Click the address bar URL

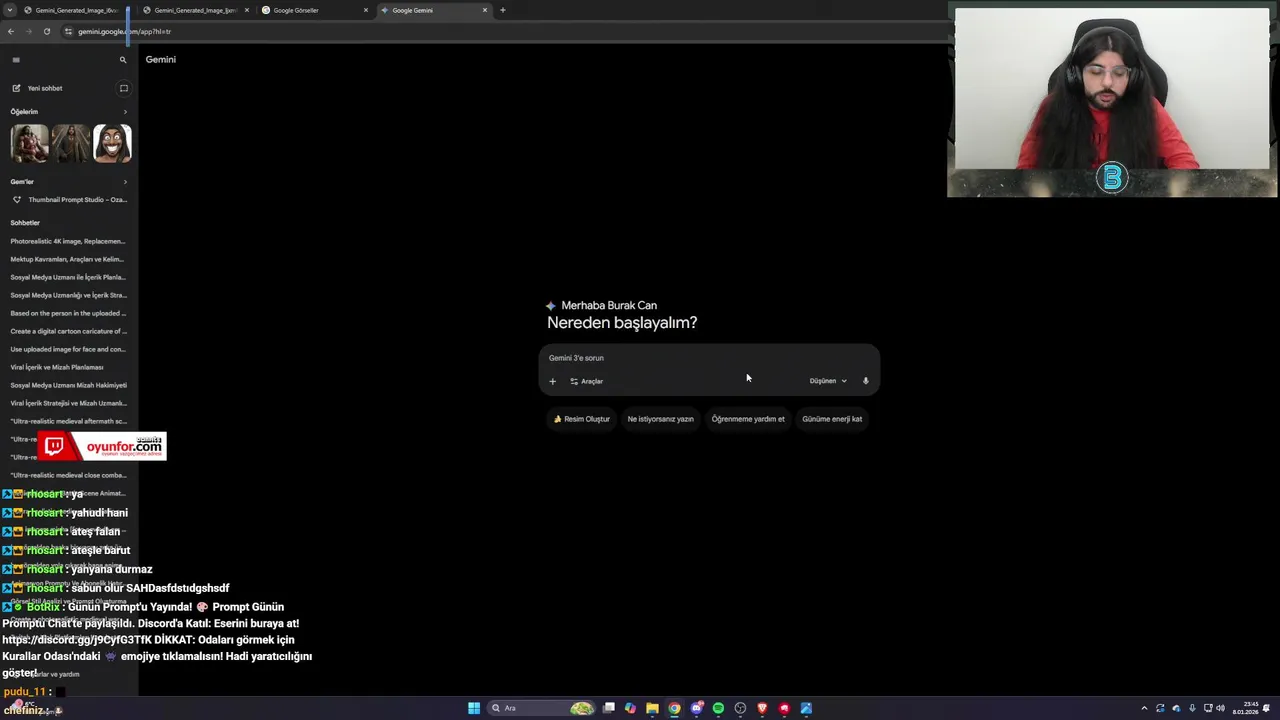click(x=124, y=31)
